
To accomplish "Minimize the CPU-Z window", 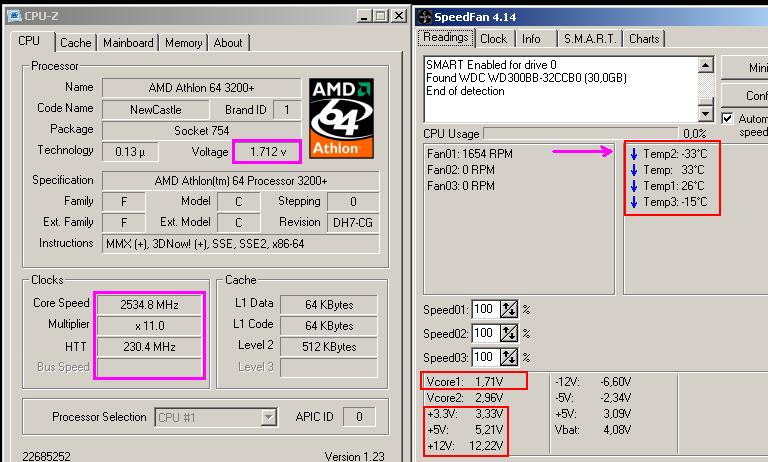I will 364,16.
